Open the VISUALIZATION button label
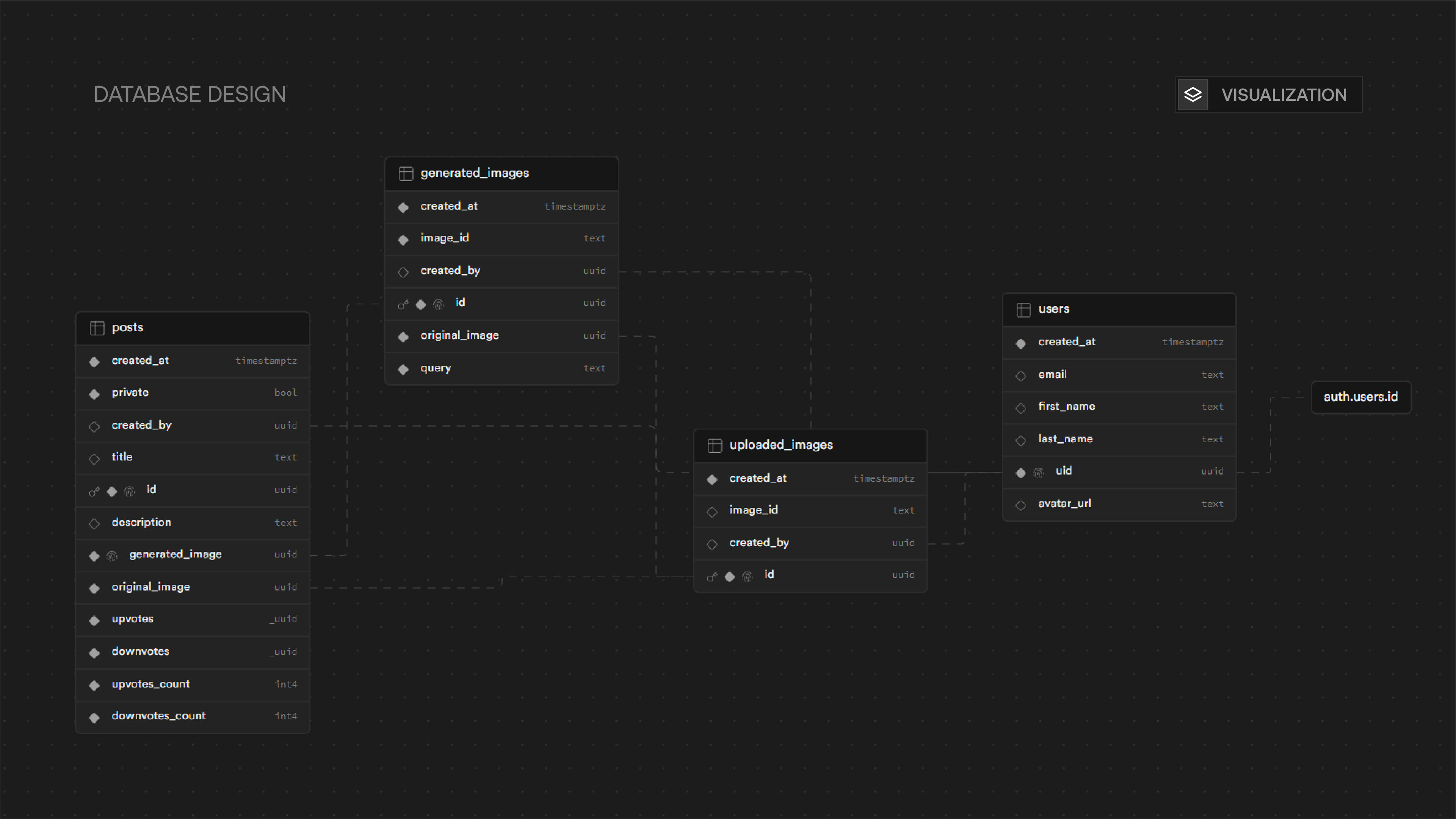This screenshot has width=1456, height=819. (x=1284, y=95)
